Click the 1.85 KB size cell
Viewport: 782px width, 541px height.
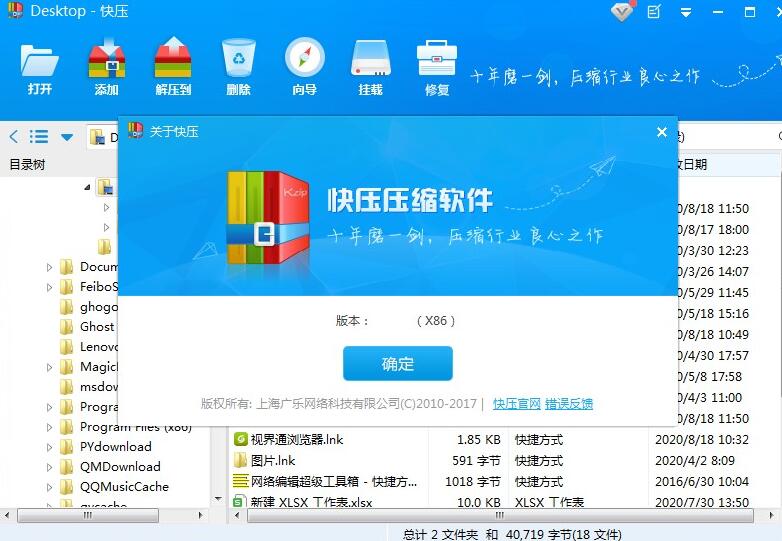[478, 439]
